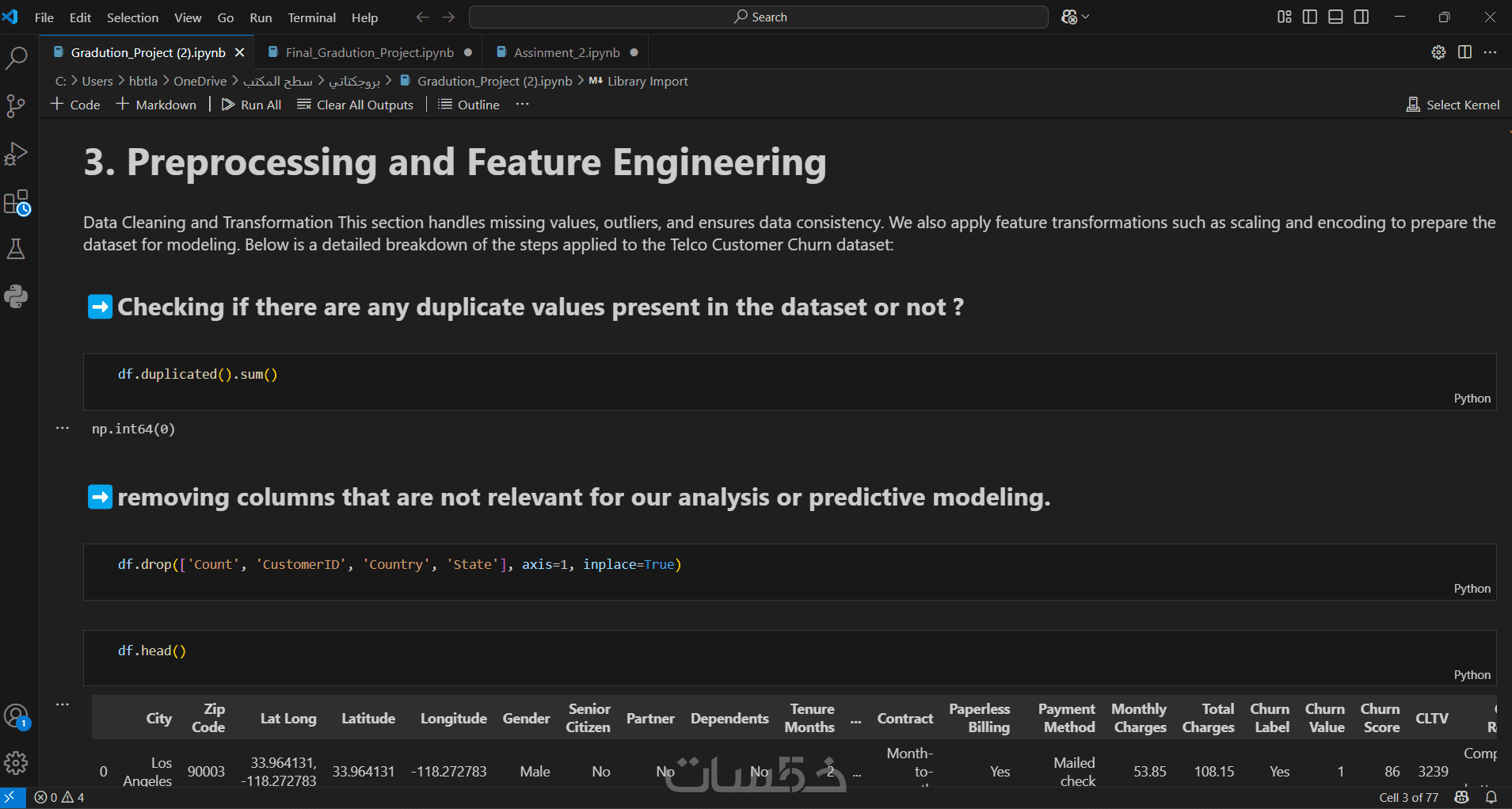
Task: Toggle the secondary side bar layout
Action: pyautogui.click(x=1362, y=17)
